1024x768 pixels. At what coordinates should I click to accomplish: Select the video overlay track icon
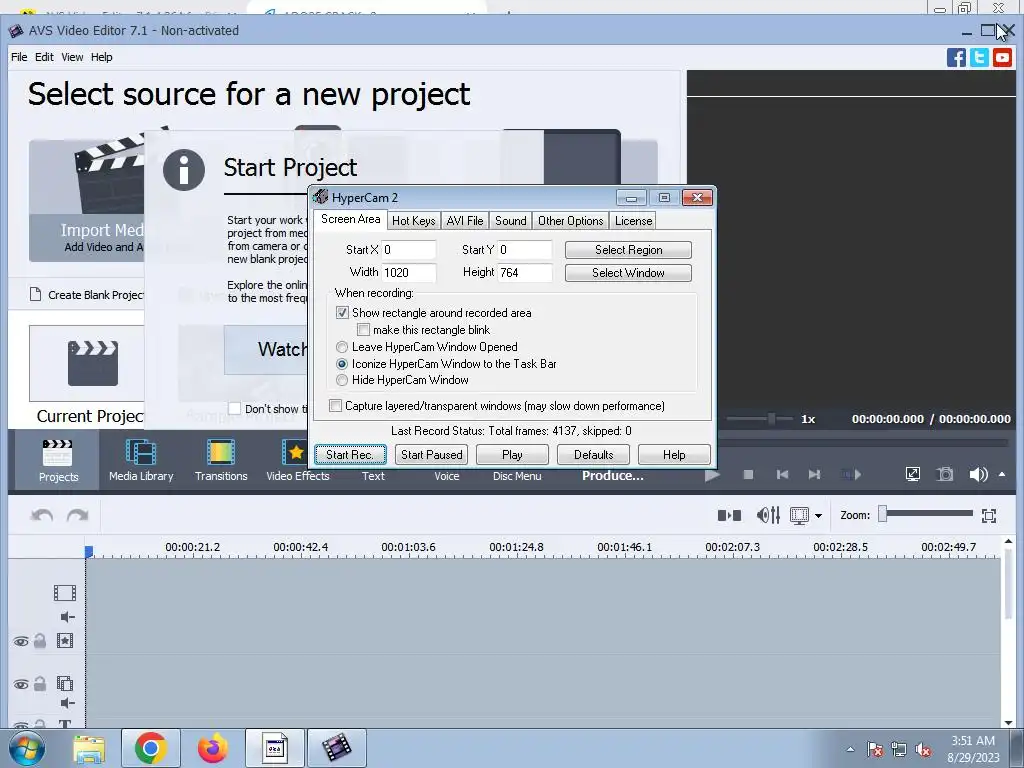point(65,684)
